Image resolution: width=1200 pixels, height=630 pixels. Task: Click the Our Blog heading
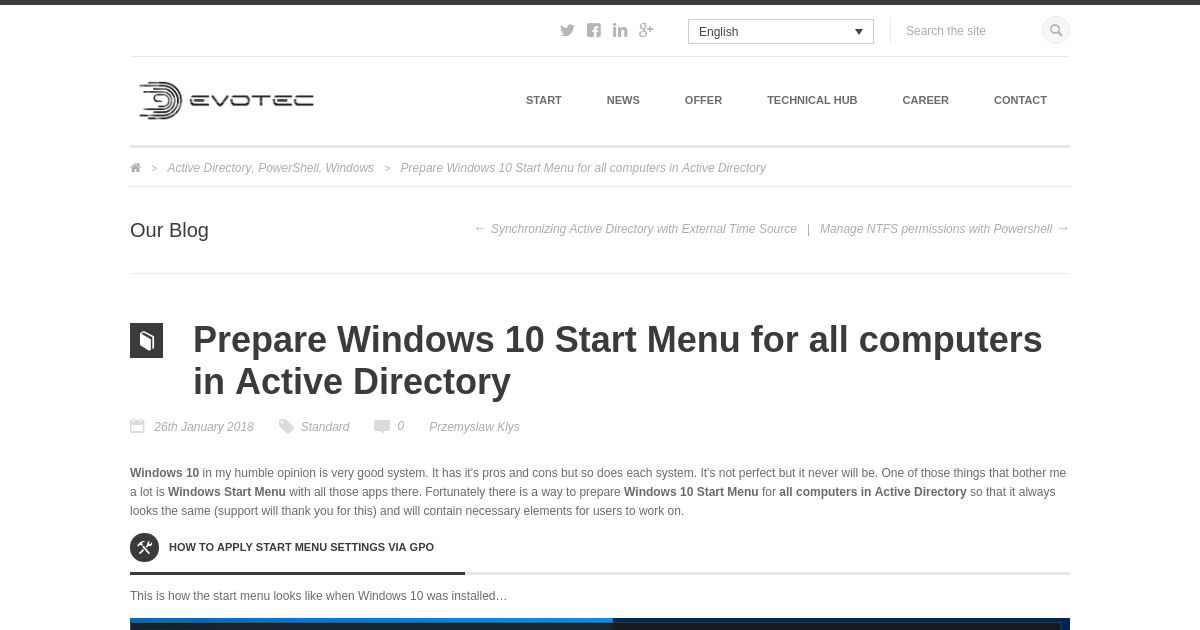169,230
